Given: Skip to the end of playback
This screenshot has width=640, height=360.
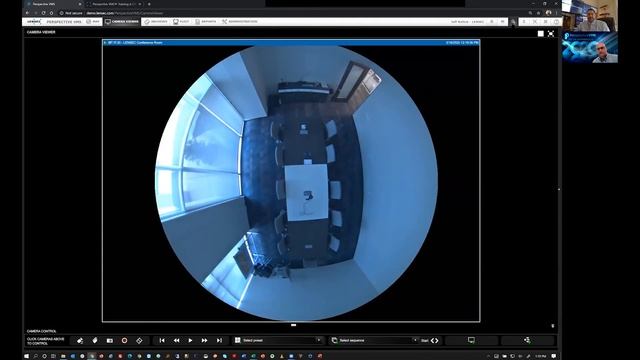Looking at the screenshot, I should (x=219, y=340).
